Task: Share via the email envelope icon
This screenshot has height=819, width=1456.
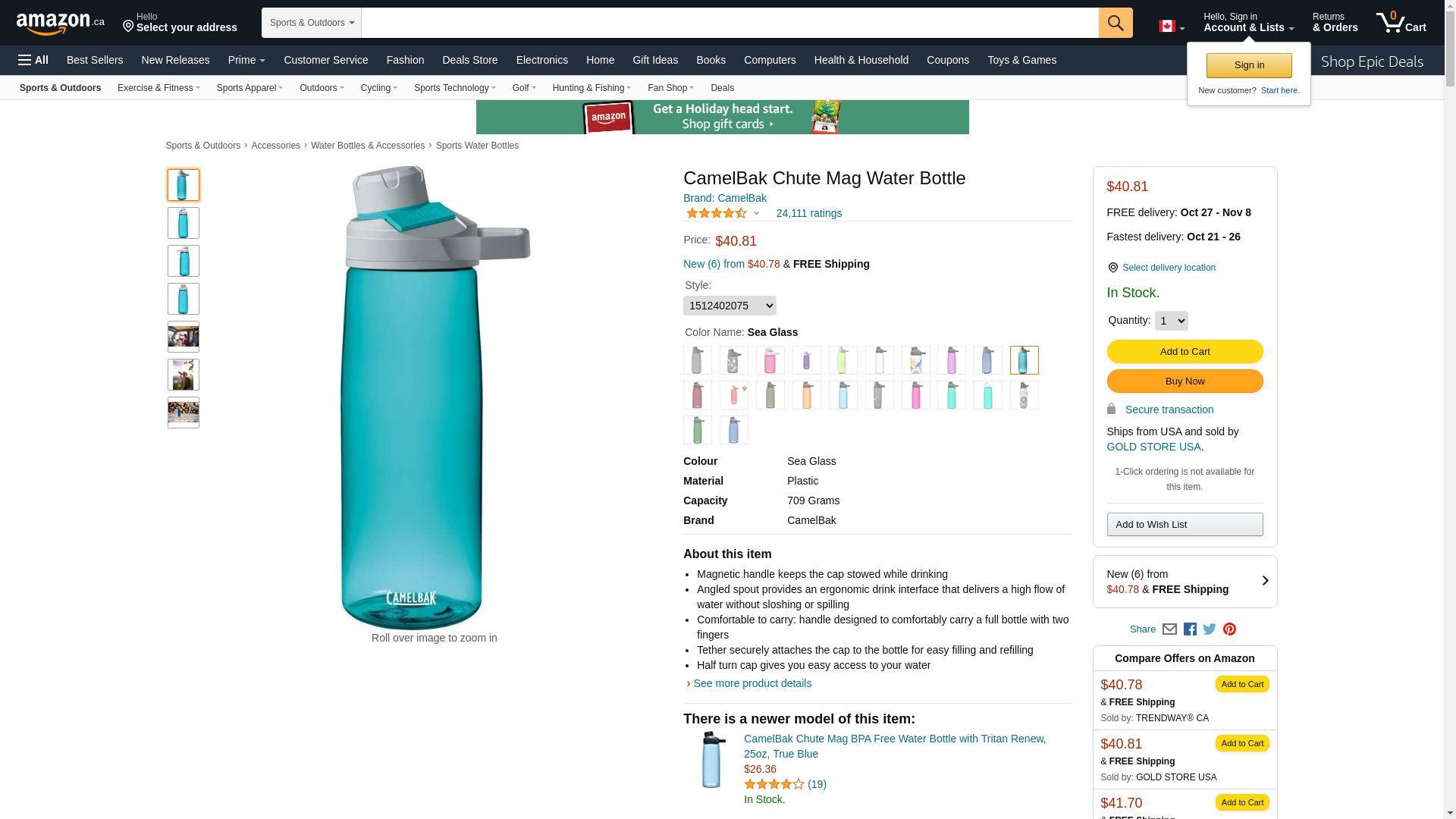Action: pyautogui.click(x=1169, y=629)
